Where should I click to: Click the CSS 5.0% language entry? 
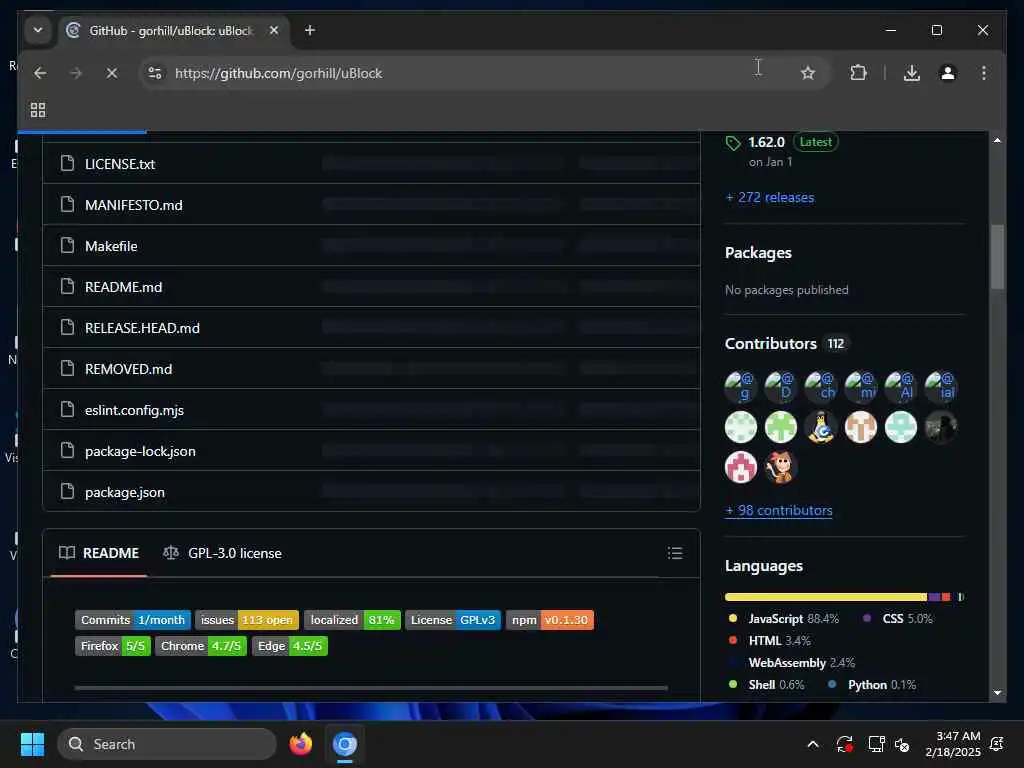pos(899,618)
